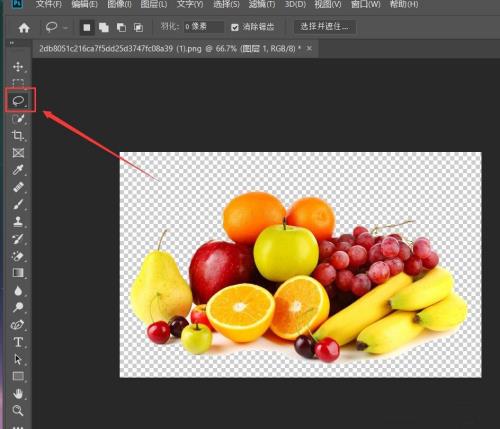Select the Zoom tool
This screenshot has width=500, height=429.
pos(18,410)
